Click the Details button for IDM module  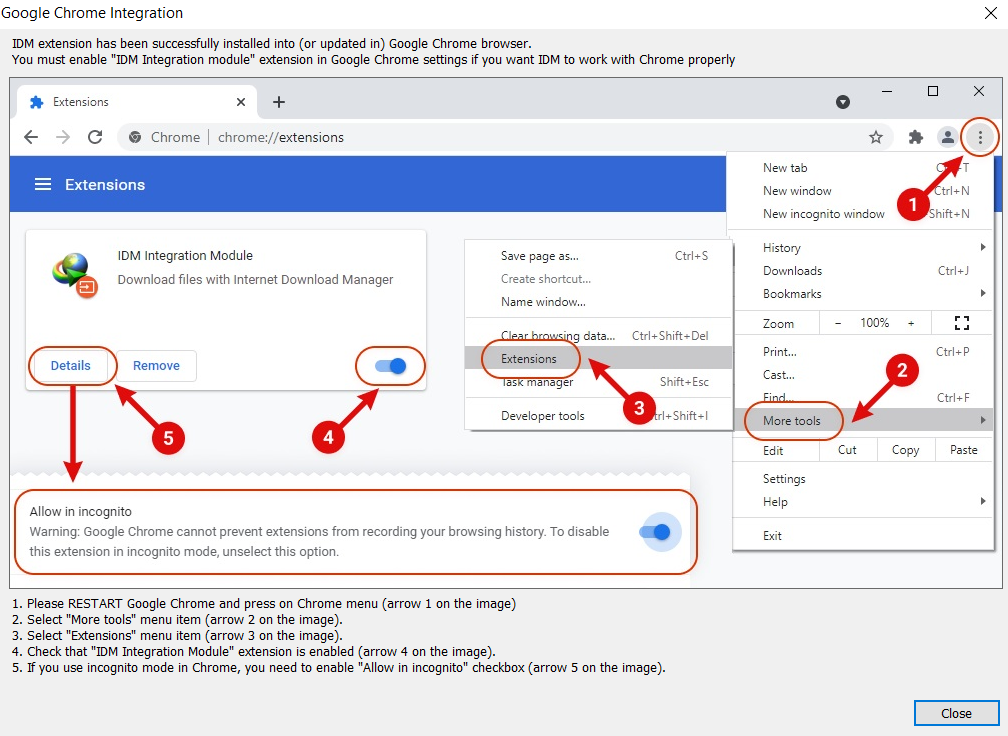pyautogui.click(x=71, y=366)
